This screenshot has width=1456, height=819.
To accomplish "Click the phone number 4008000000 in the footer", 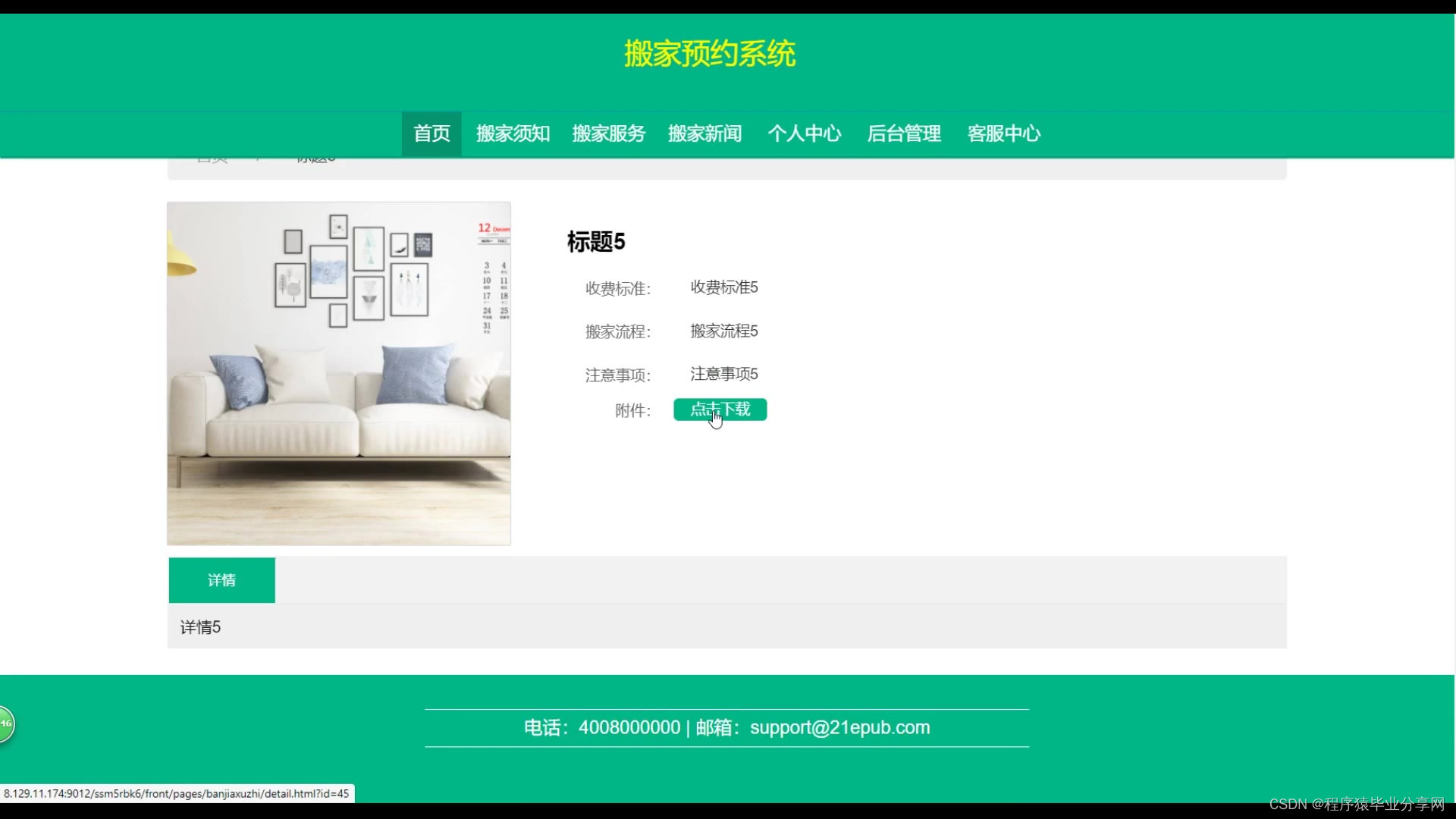I will [629, 727].
